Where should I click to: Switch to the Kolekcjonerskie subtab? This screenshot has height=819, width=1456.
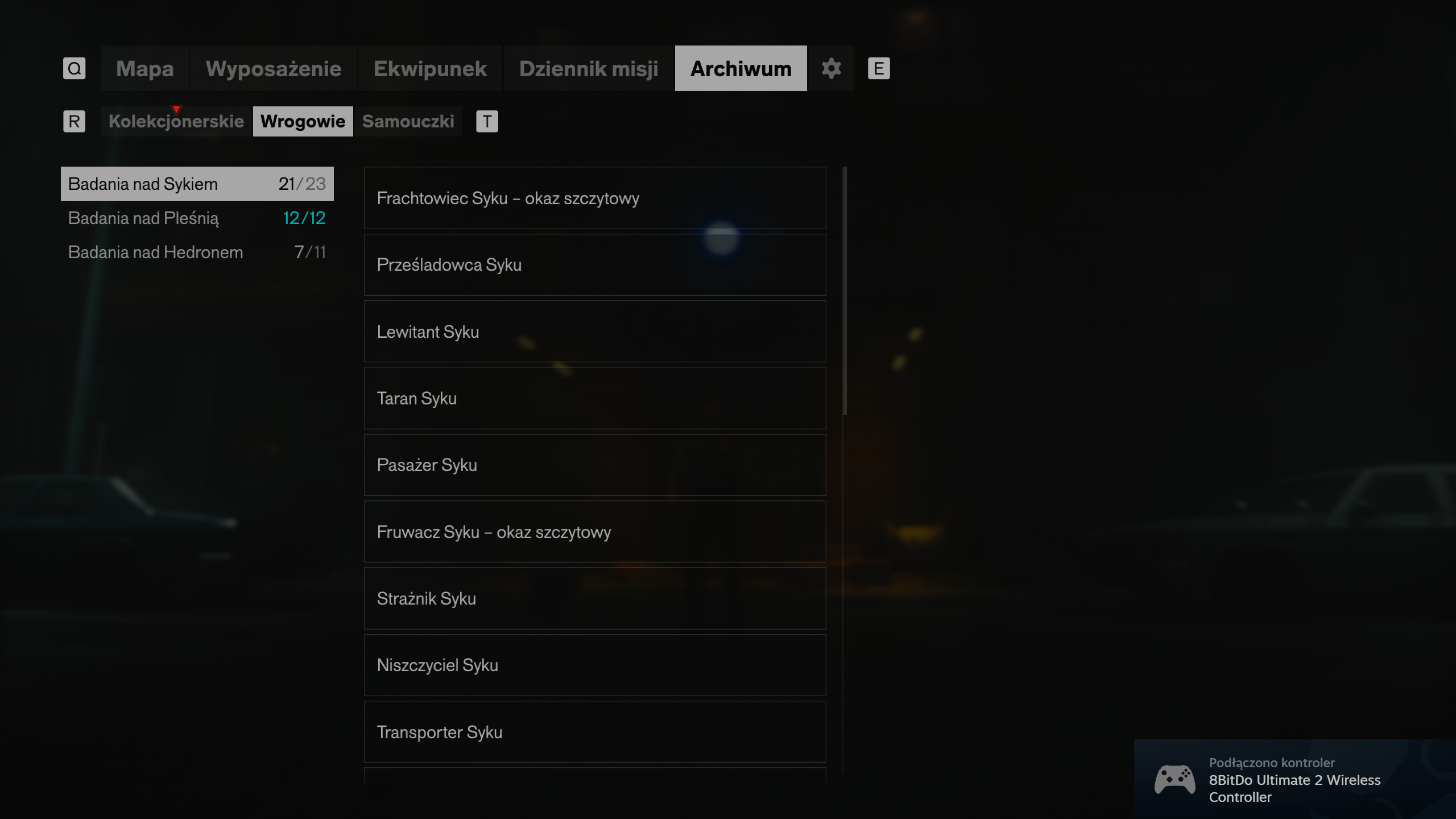176,121
